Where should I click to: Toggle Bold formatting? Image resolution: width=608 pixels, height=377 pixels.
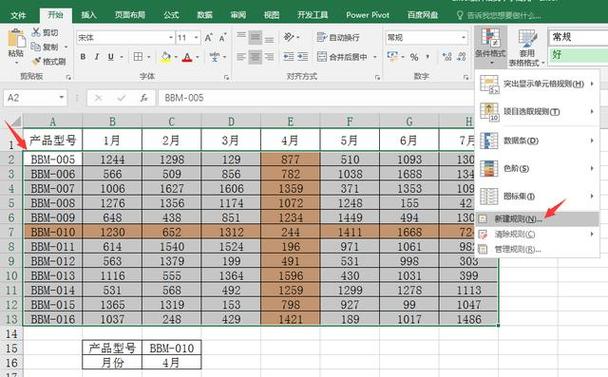(x=83, y=57)
